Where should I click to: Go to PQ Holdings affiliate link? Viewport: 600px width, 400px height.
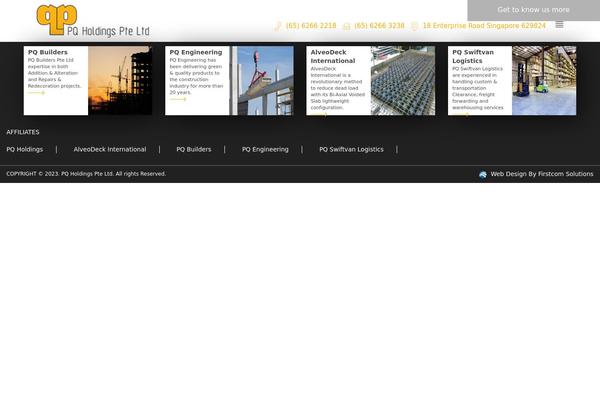point(25,149)
